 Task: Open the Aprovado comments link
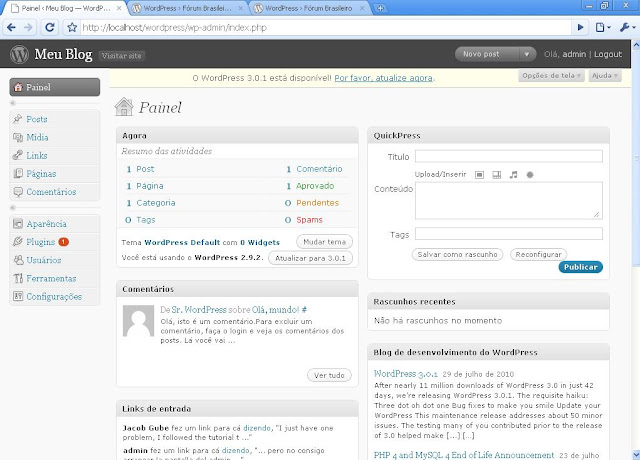(x=315, y=186)
